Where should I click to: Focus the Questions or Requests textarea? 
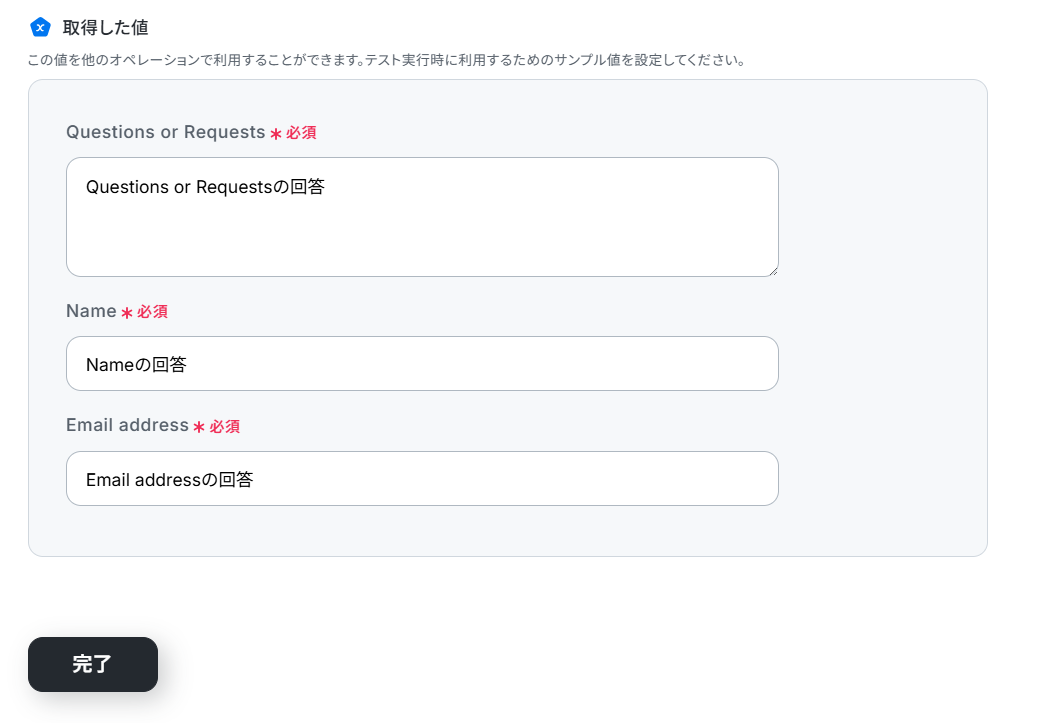(x=422, y=217)
